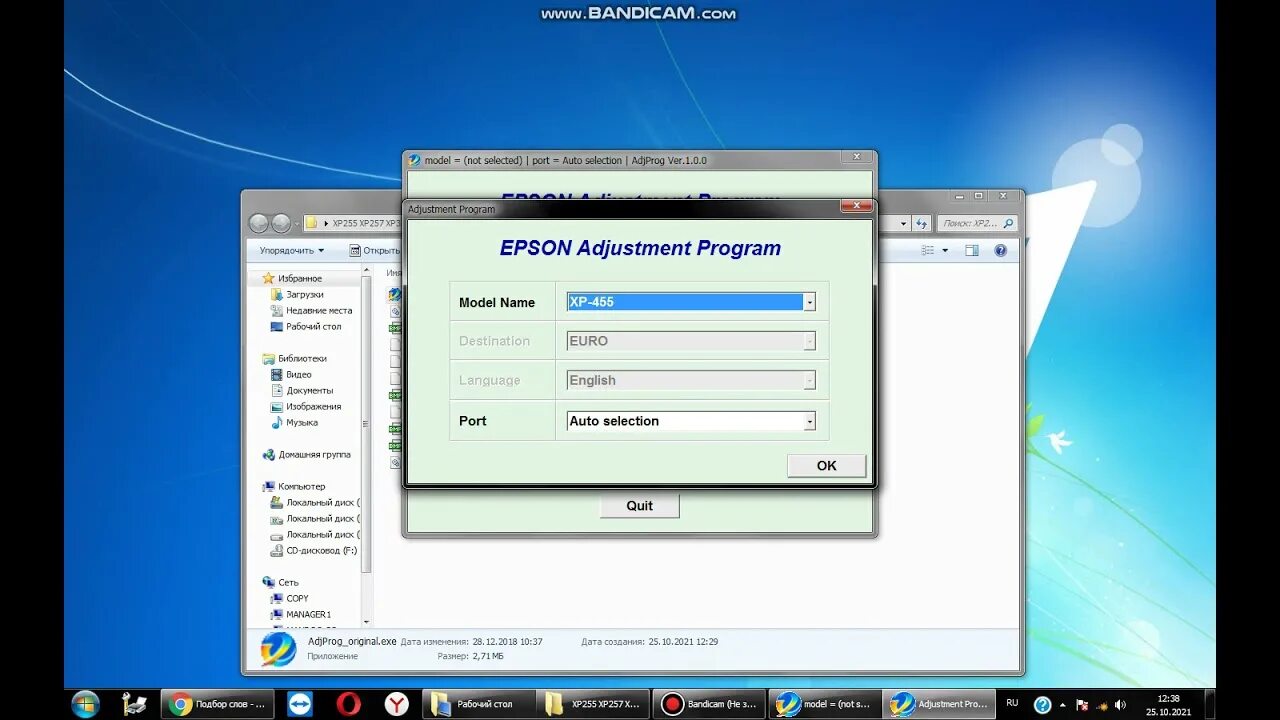
Task: Maximize the Explorer window
Action: click(978, 196)
